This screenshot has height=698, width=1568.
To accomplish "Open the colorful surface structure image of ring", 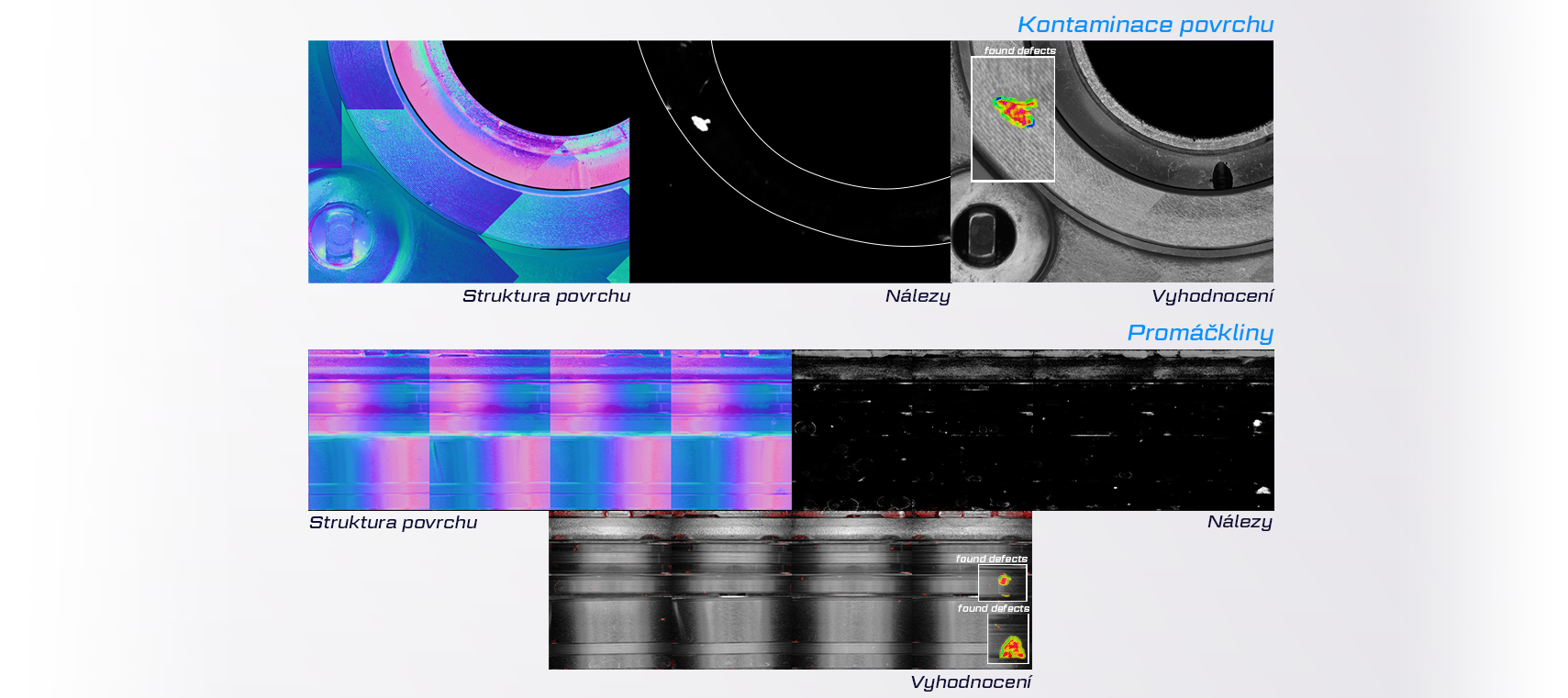I will (x=469, y=161).
